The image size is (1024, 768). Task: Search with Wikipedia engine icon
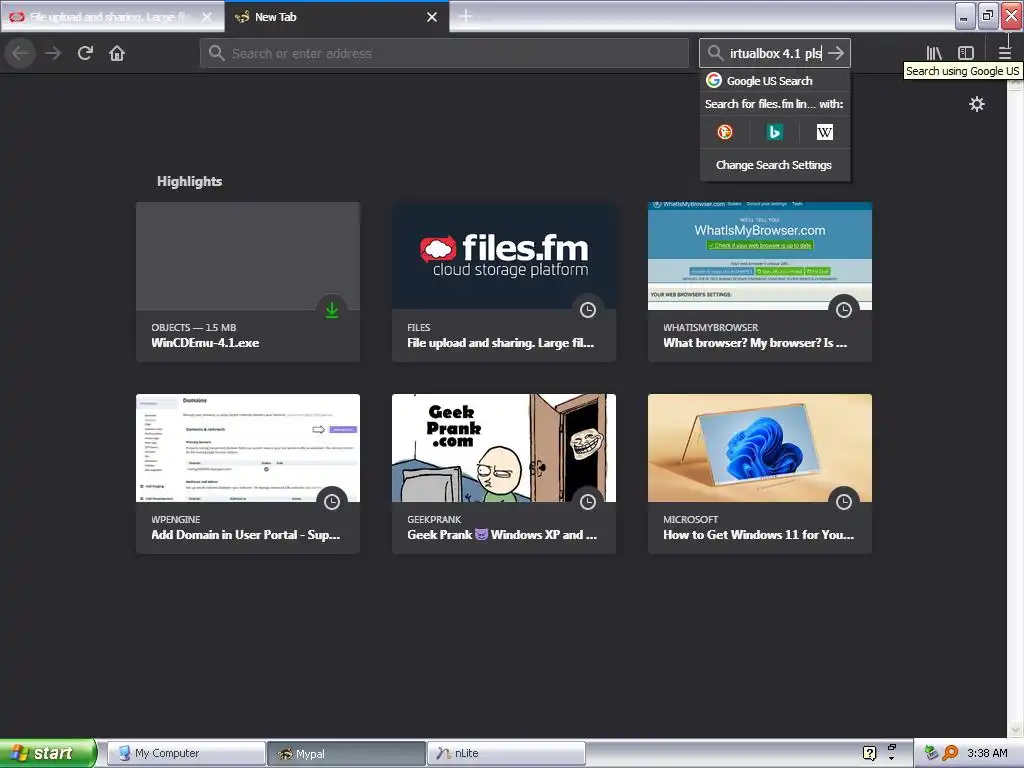click(825, 133)
